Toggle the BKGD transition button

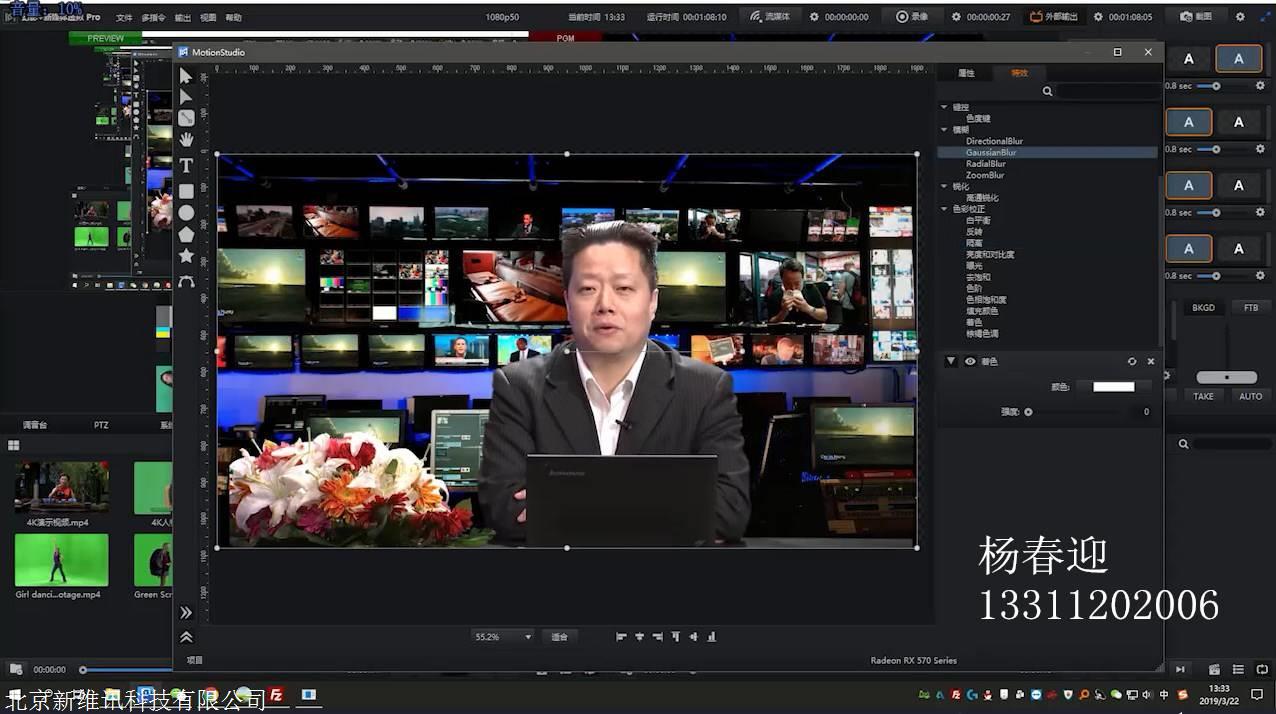pos(1203,308)
